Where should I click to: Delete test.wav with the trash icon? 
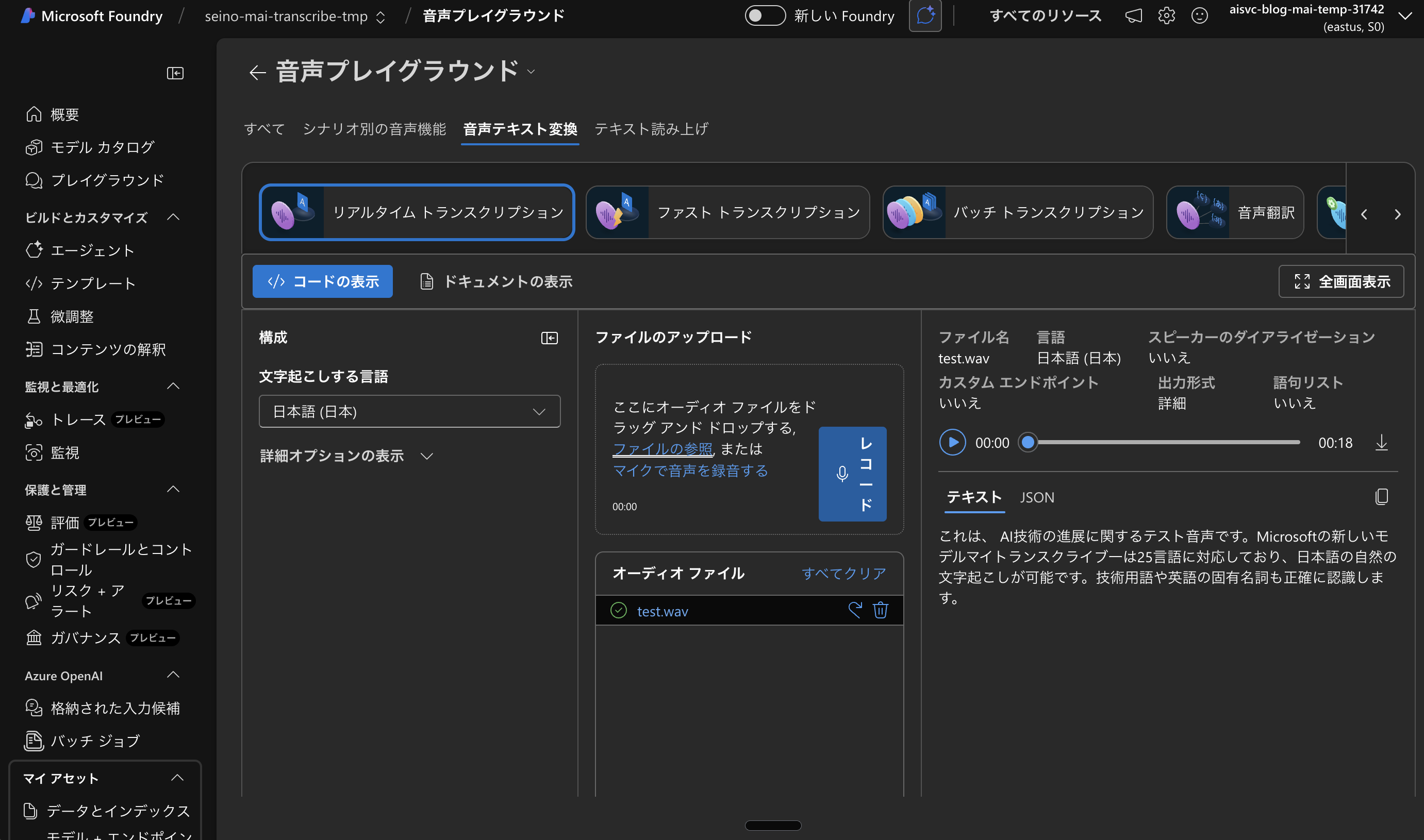880,610
